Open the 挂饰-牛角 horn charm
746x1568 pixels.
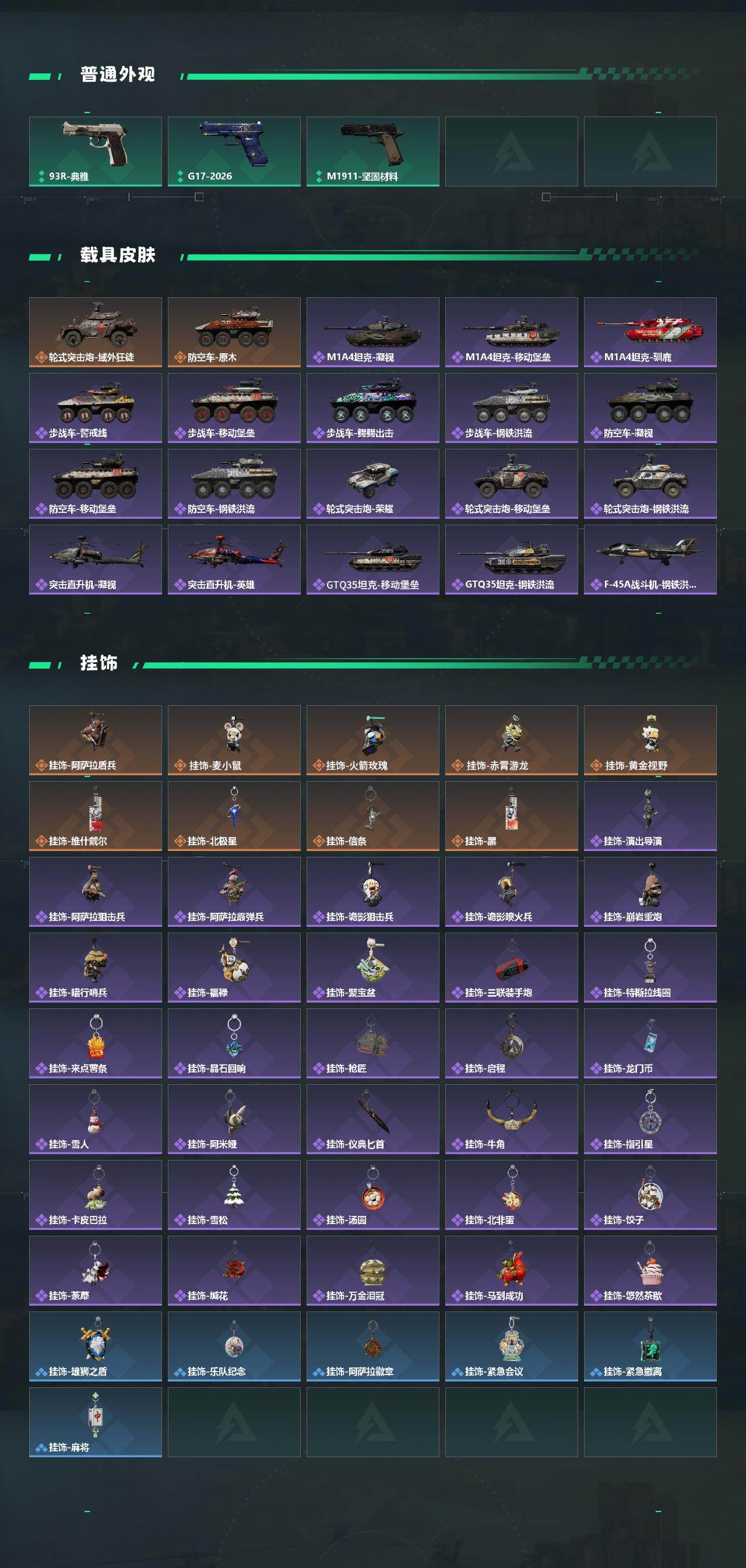tap(512, 1119)
